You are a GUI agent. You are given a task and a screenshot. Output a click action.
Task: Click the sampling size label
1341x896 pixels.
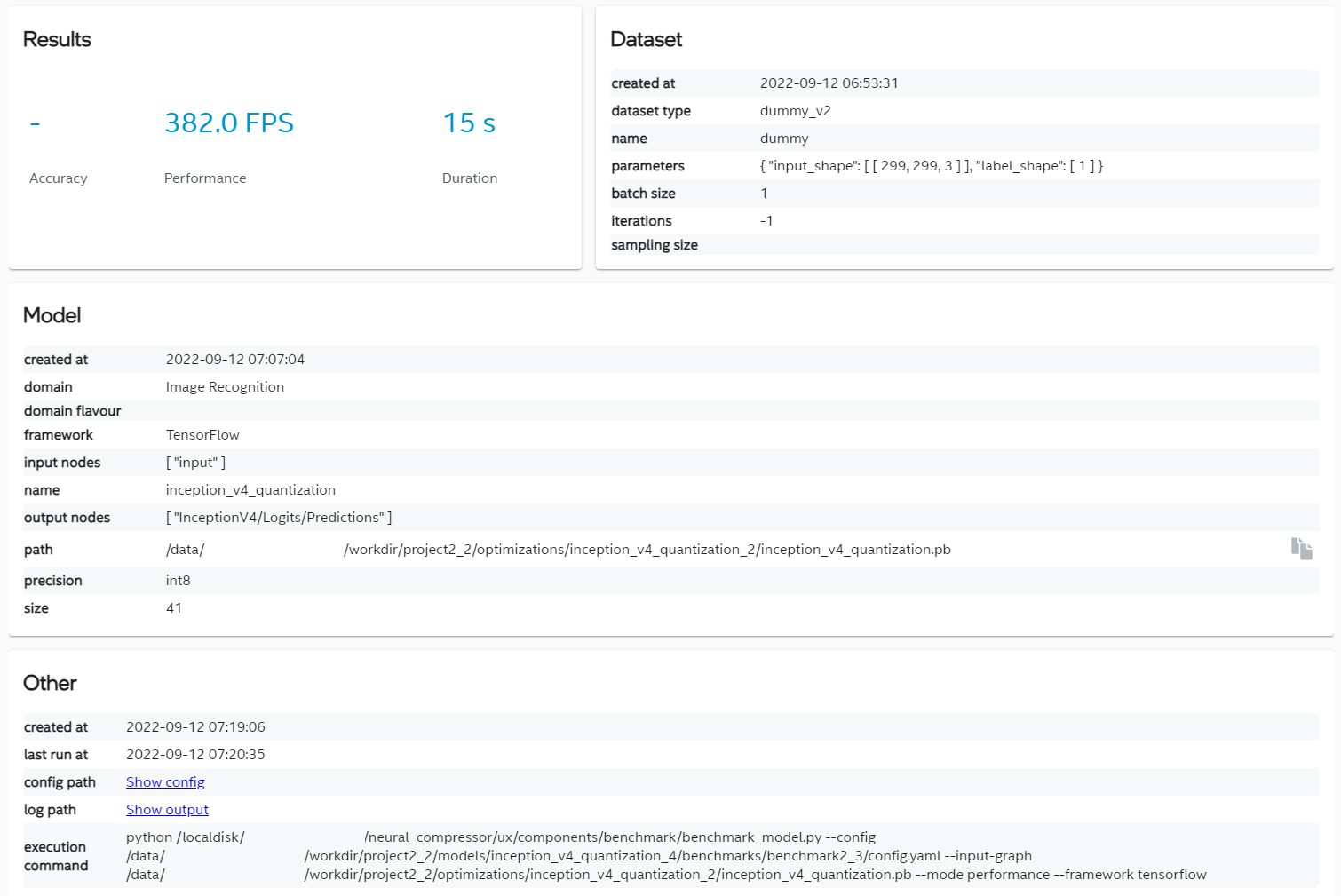click(655, 244)
